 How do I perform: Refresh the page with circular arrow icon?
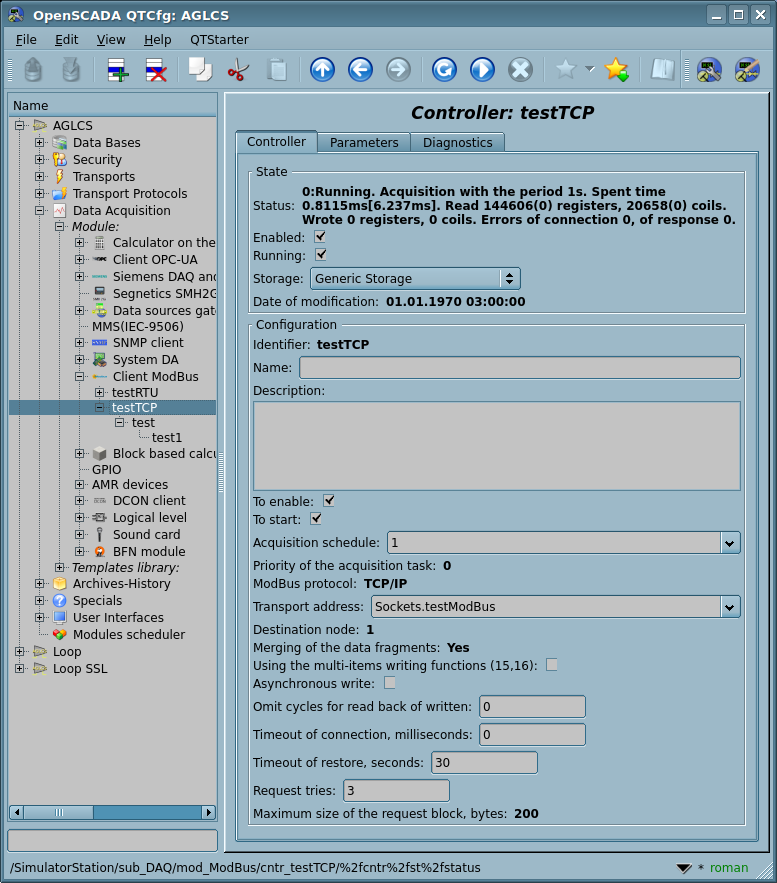[x=444, y=69]
